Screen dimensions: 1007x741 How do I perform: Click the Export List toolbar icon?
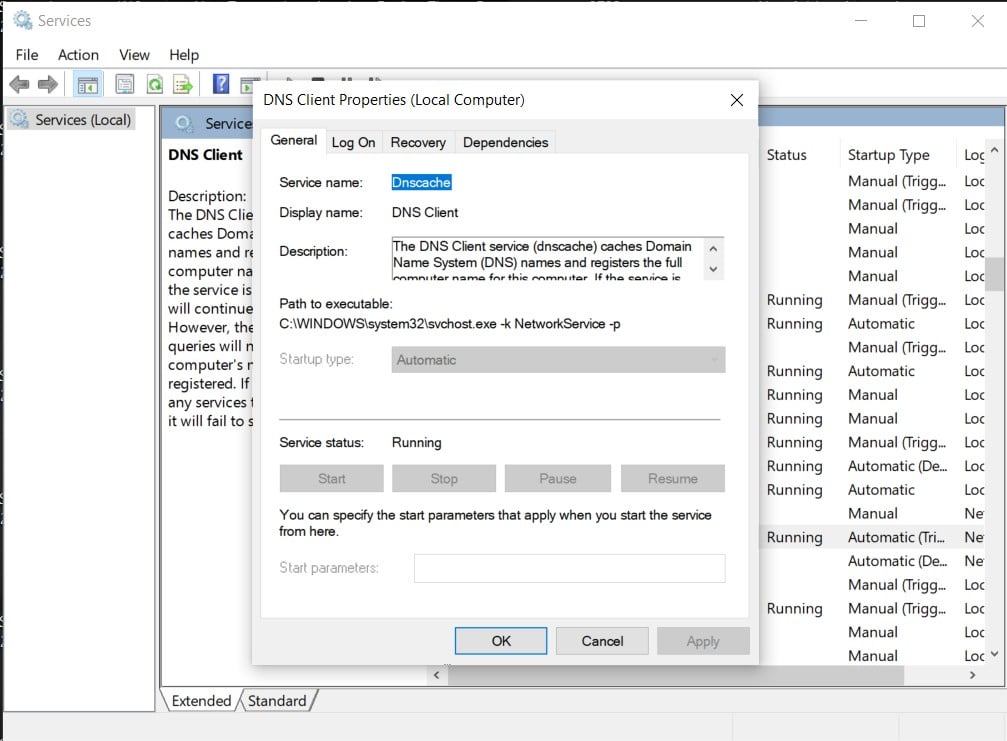coord(183,85)
